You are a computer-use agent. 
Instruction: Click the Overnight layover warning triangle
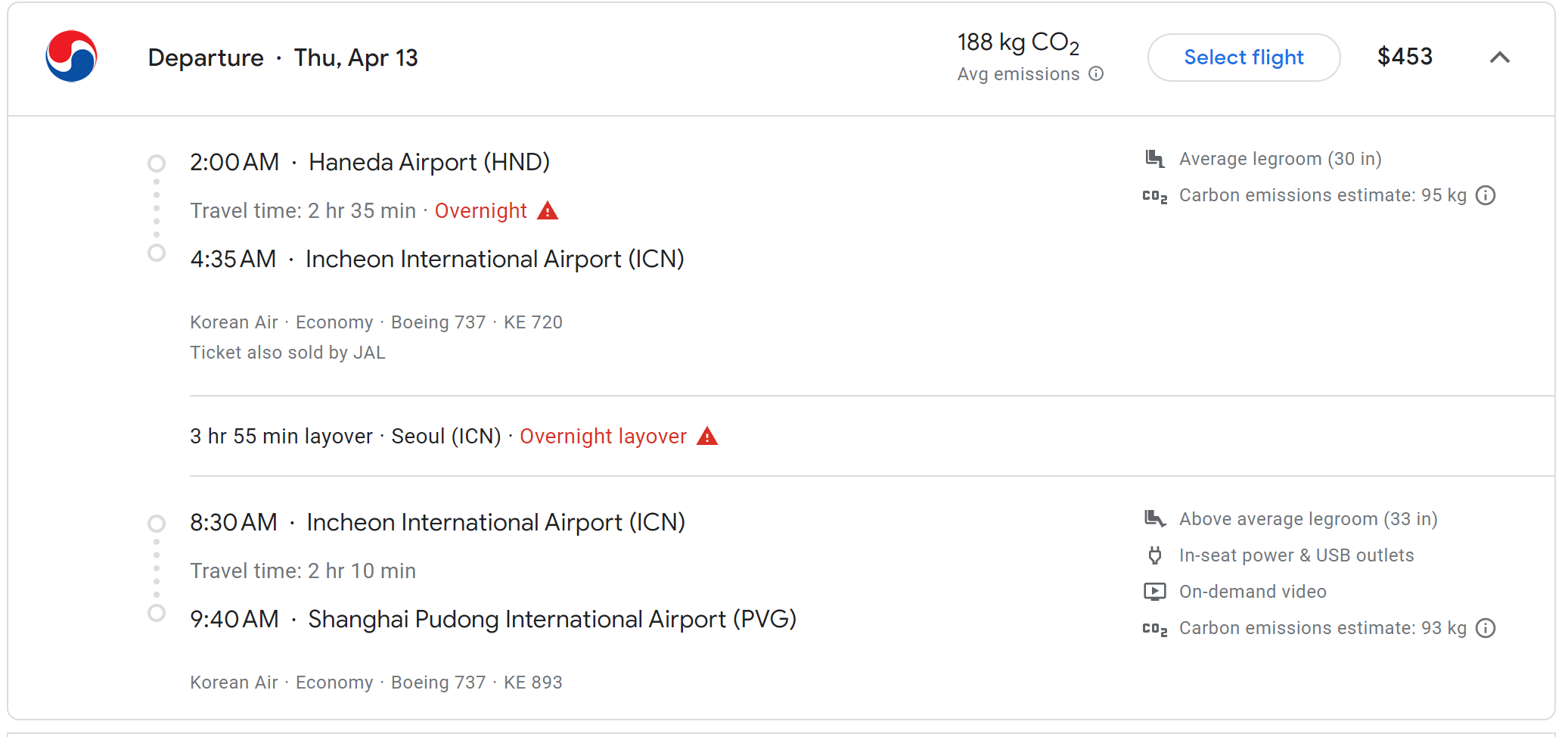coord(707,436)
